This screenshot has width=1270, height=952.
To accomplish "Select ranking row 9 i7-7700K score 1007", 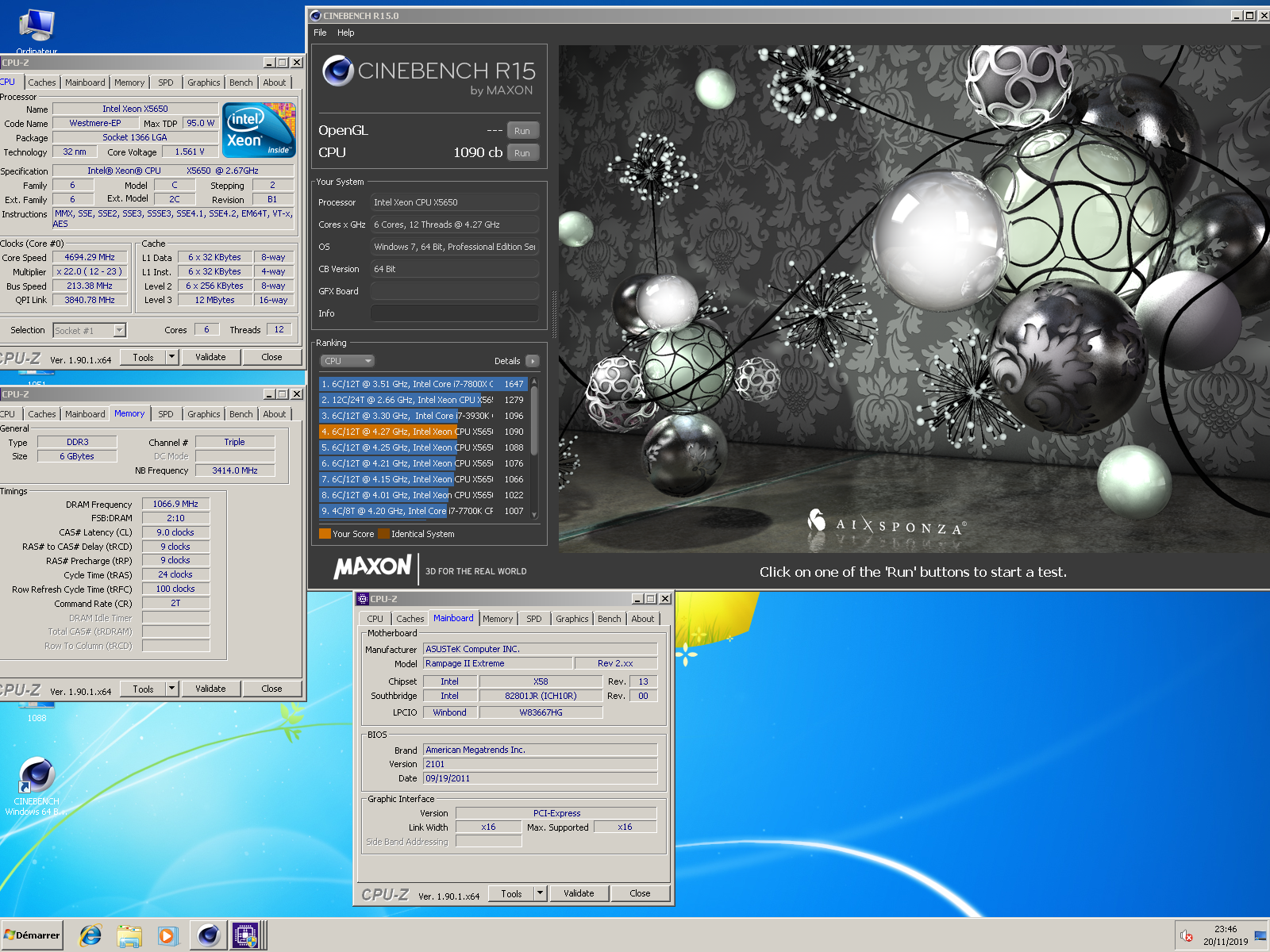I will pos(423,511).
